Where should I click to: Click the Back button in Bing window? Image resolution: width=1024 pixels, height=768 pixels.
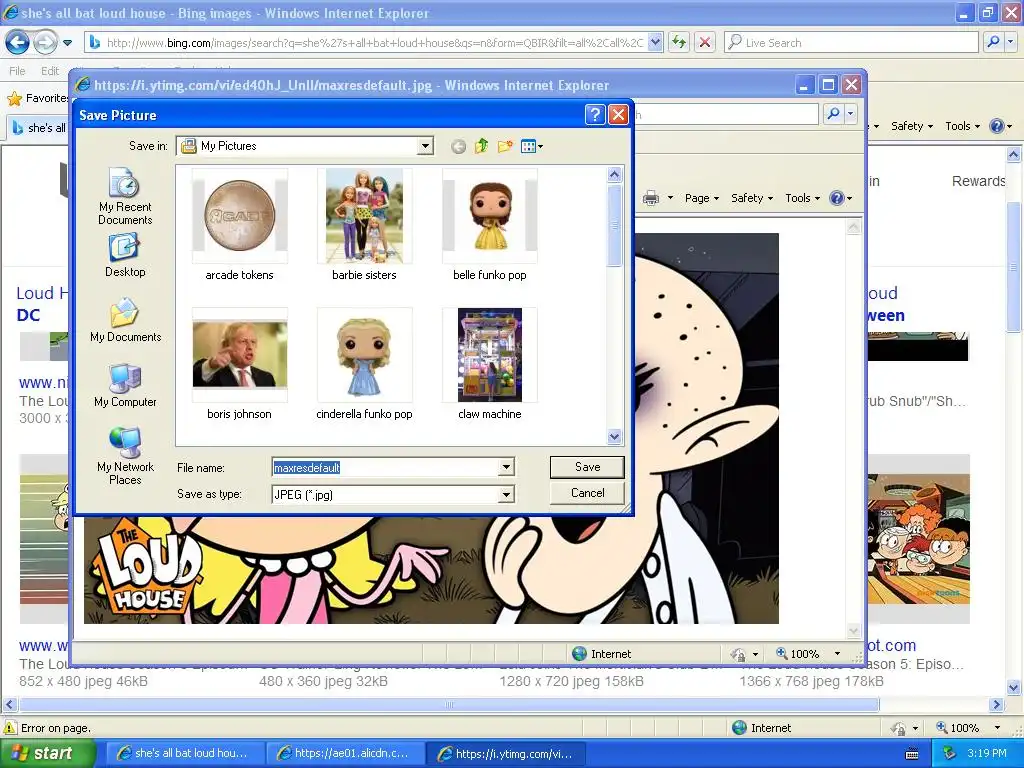coord(17,42)
